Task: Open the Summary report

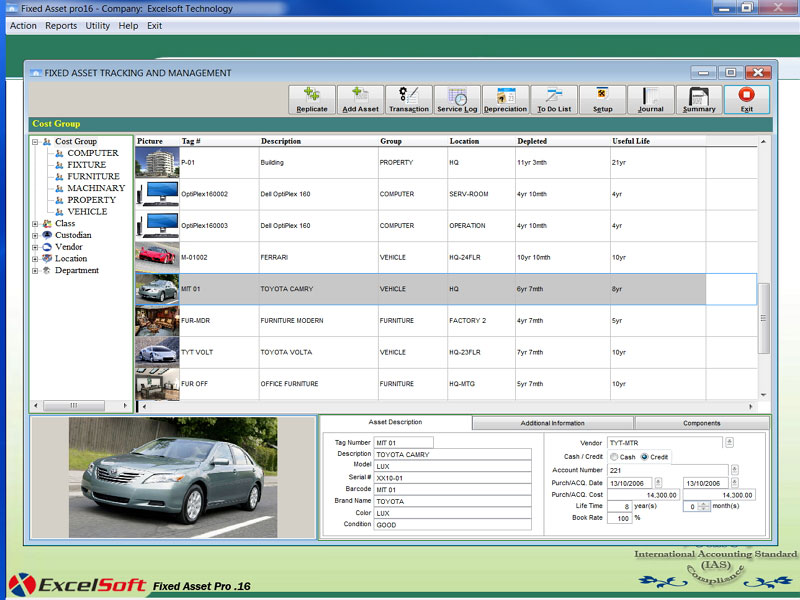Action: [x=699, y=100]
